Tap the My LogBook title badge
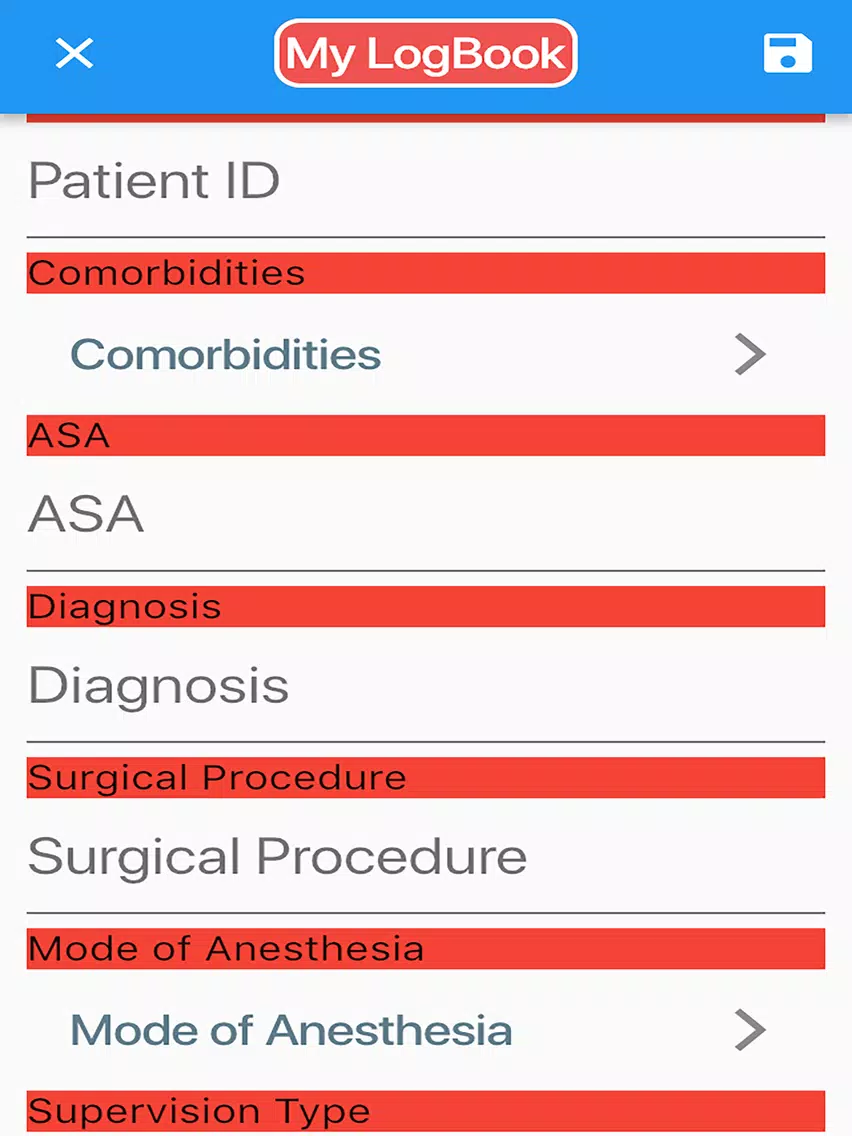The width and height of the screenshot is (852, 1136). (425, 54)
